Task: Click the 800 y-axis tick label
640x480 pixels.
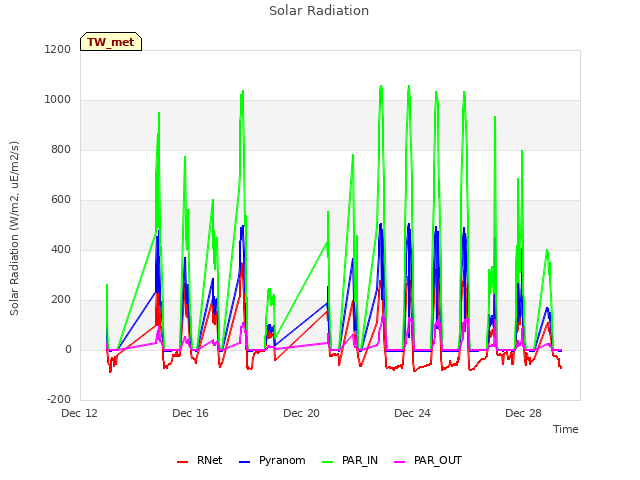Action: (61, 149)
